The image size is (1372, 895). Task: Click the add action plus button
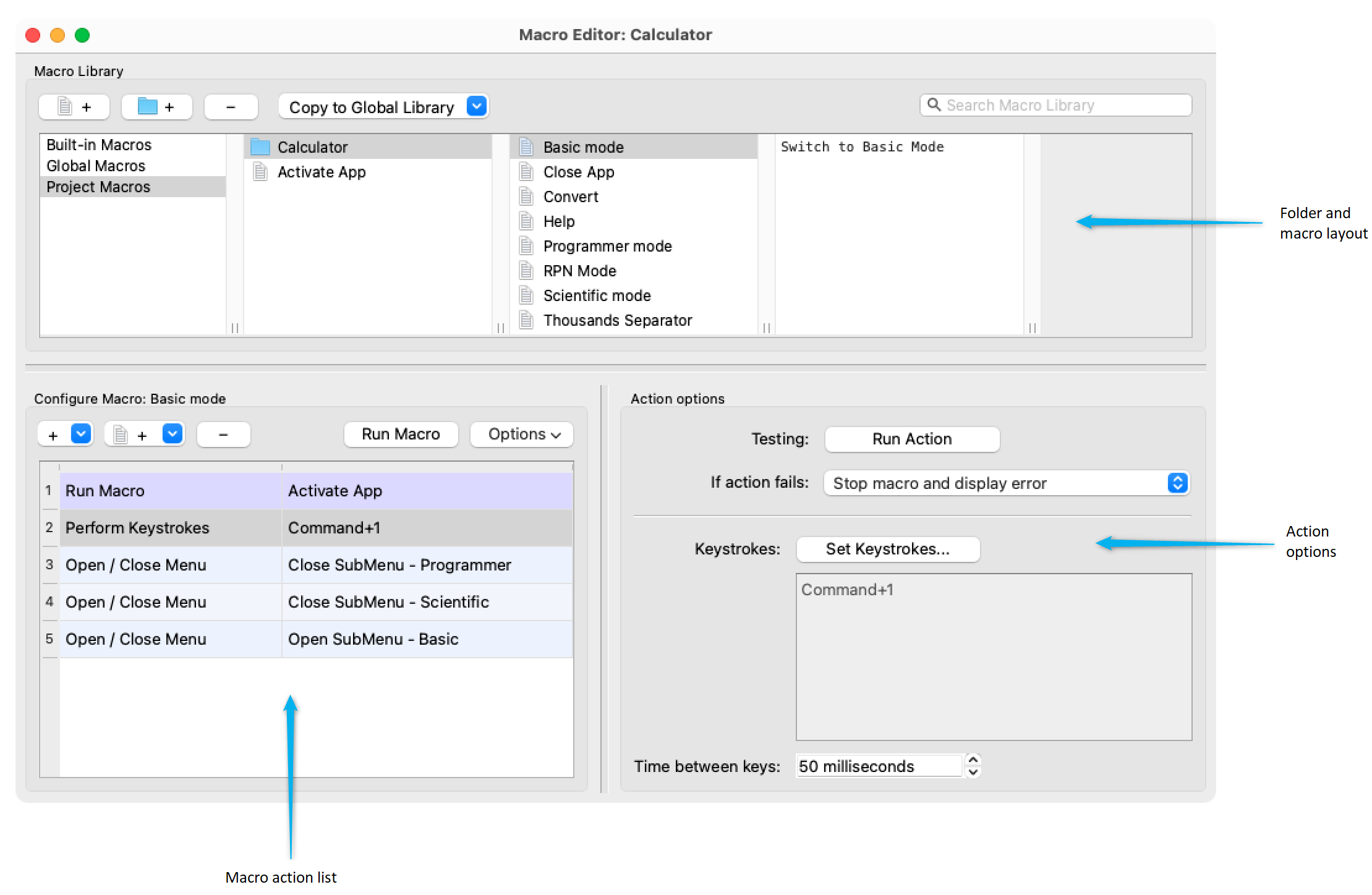click(x=54, y=435)
